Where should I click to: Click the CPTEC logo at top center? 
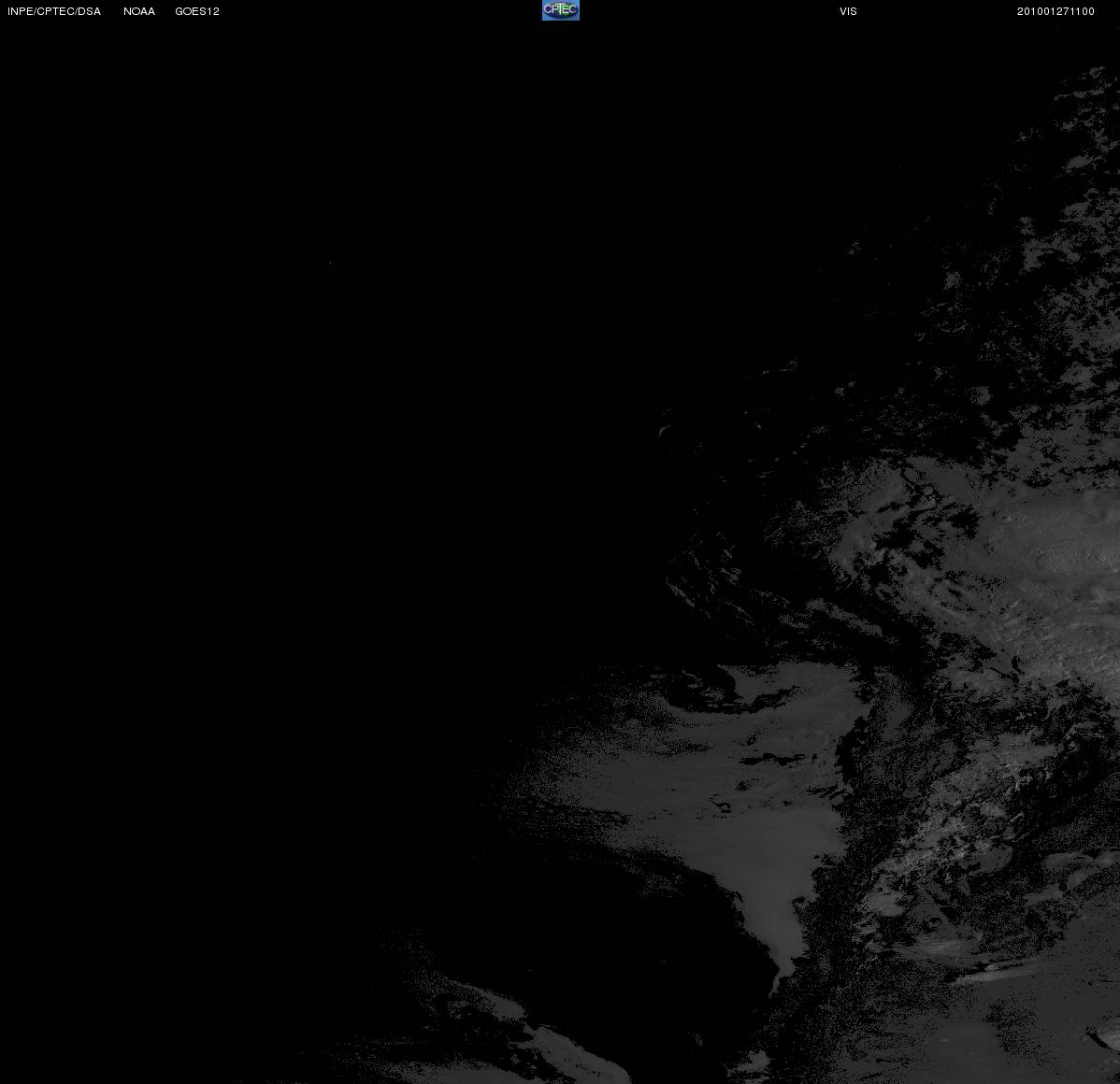561,10
